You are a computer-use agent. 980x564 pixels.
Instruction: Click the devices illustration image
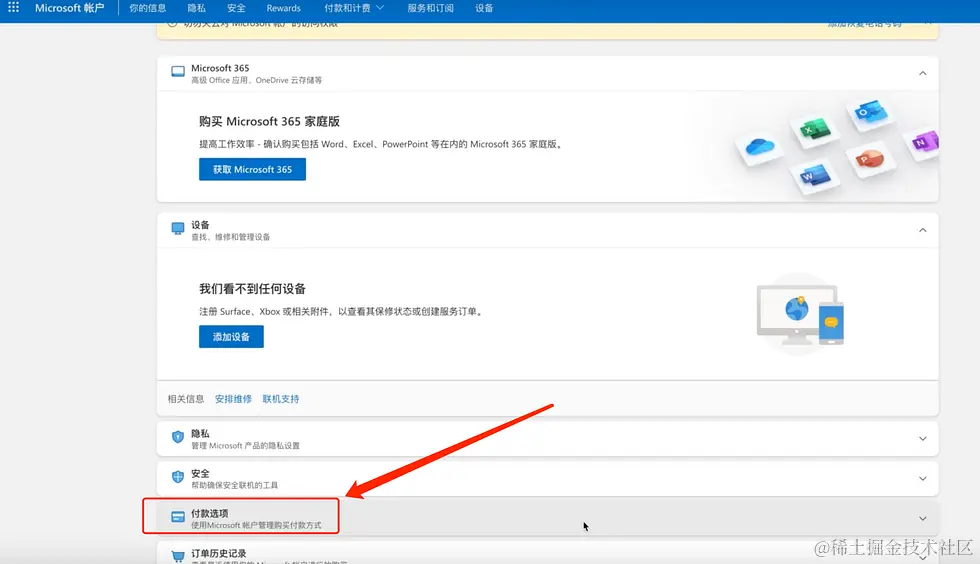801,314
